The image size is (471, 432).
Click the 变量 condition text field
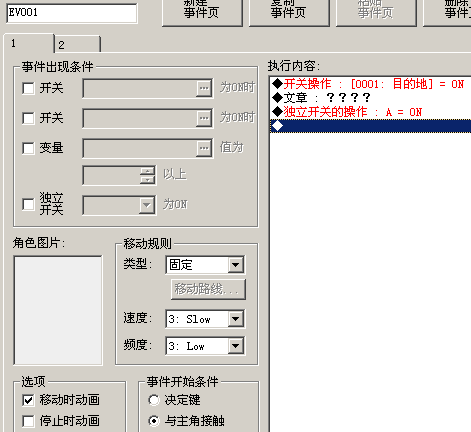point(140,148)
